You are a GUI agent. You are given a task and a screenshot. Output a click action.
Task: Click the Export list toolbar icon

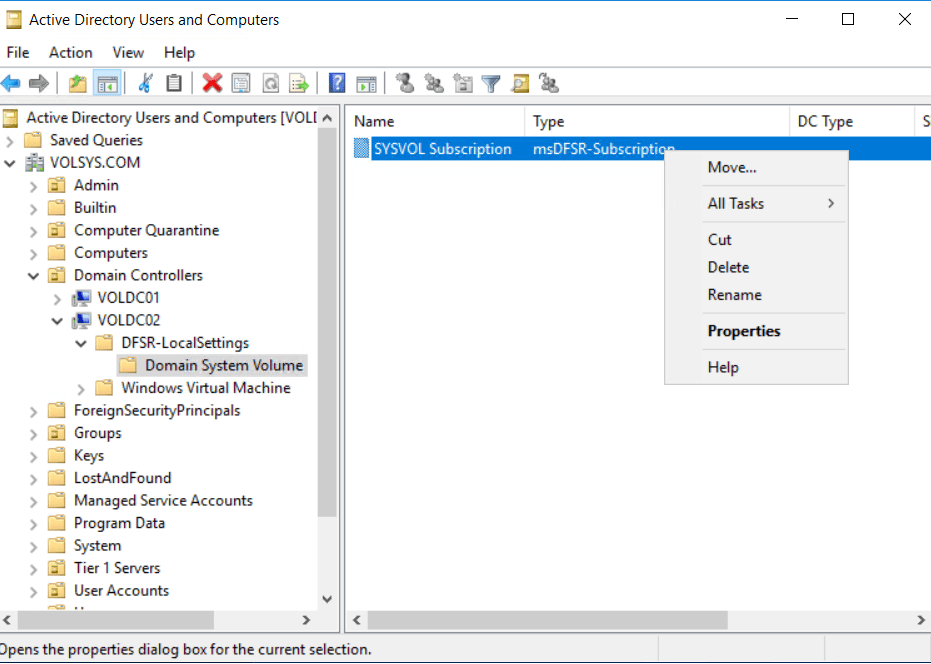point(298,84)
